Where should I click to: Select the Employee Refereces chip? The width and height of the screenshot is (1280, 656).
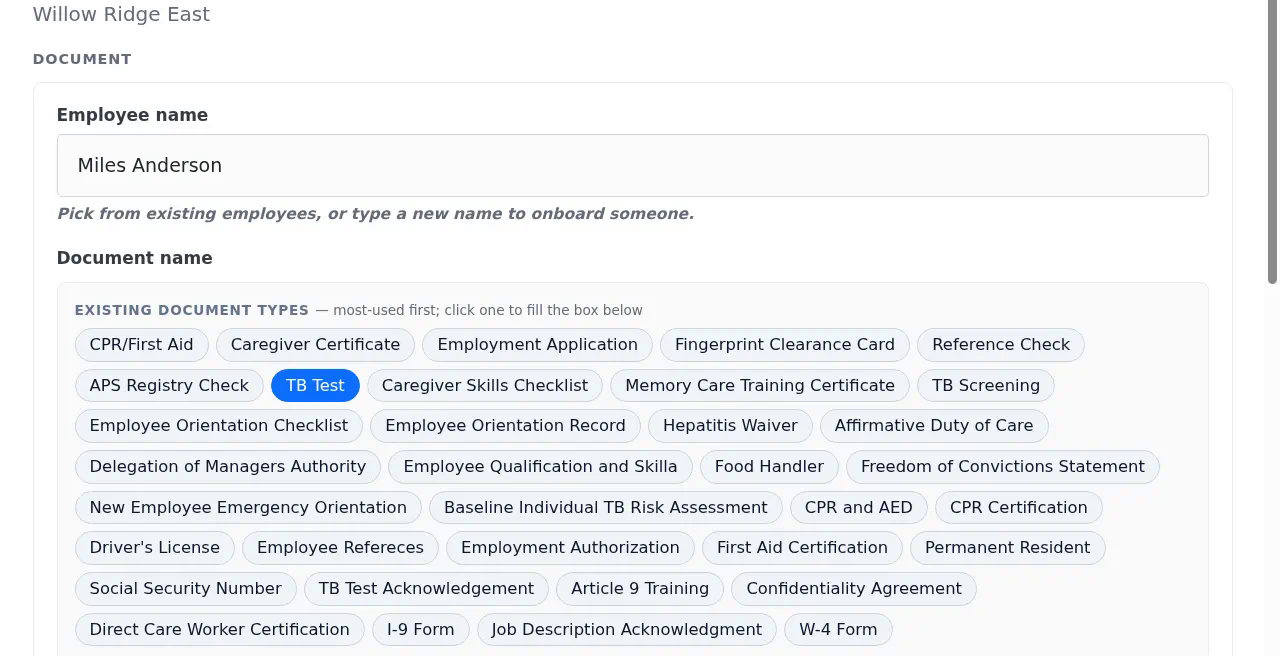[x=340, y=547]
